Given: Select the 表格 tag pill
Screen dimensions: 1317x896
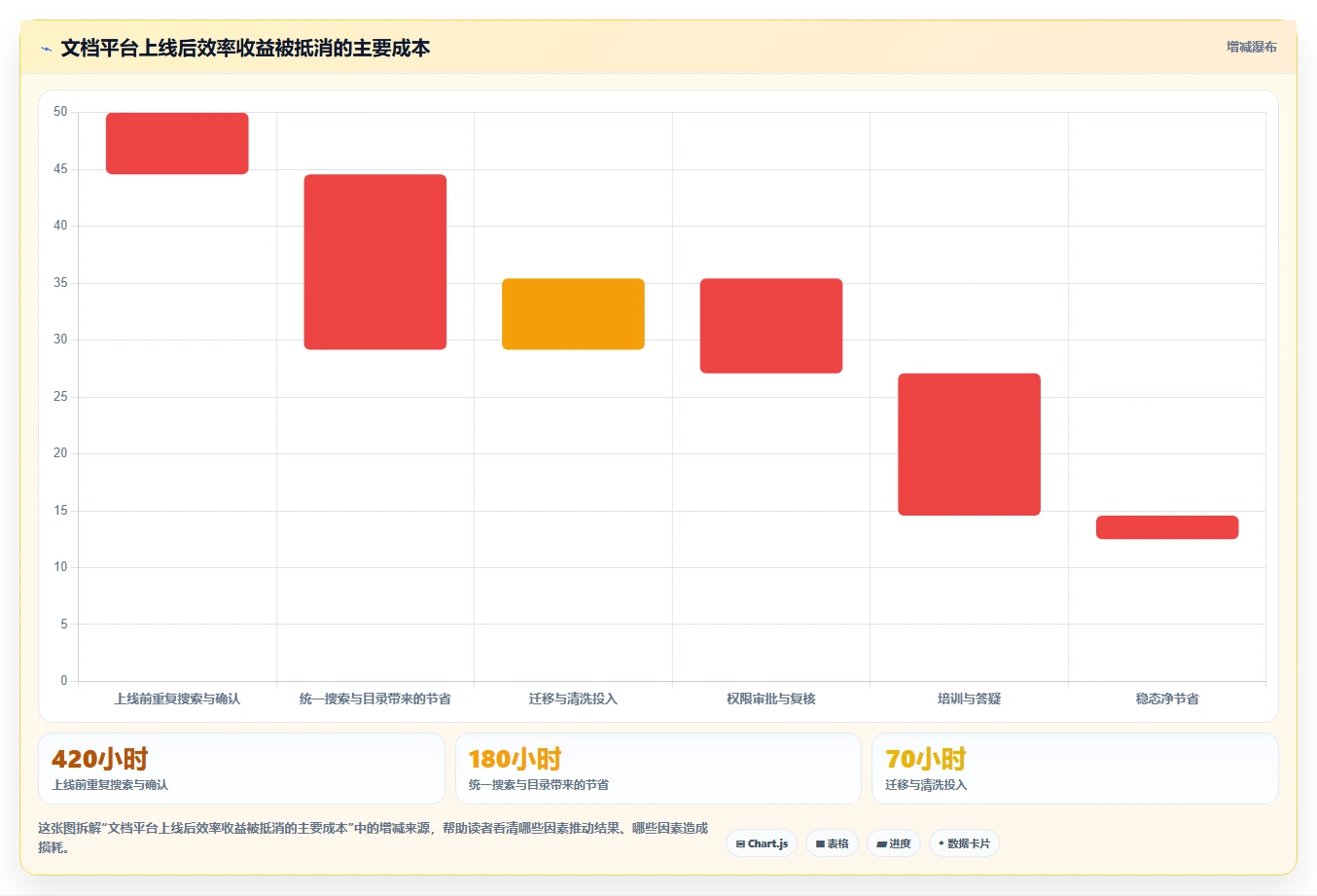Looking at the screenshot, I should (832, 843).
